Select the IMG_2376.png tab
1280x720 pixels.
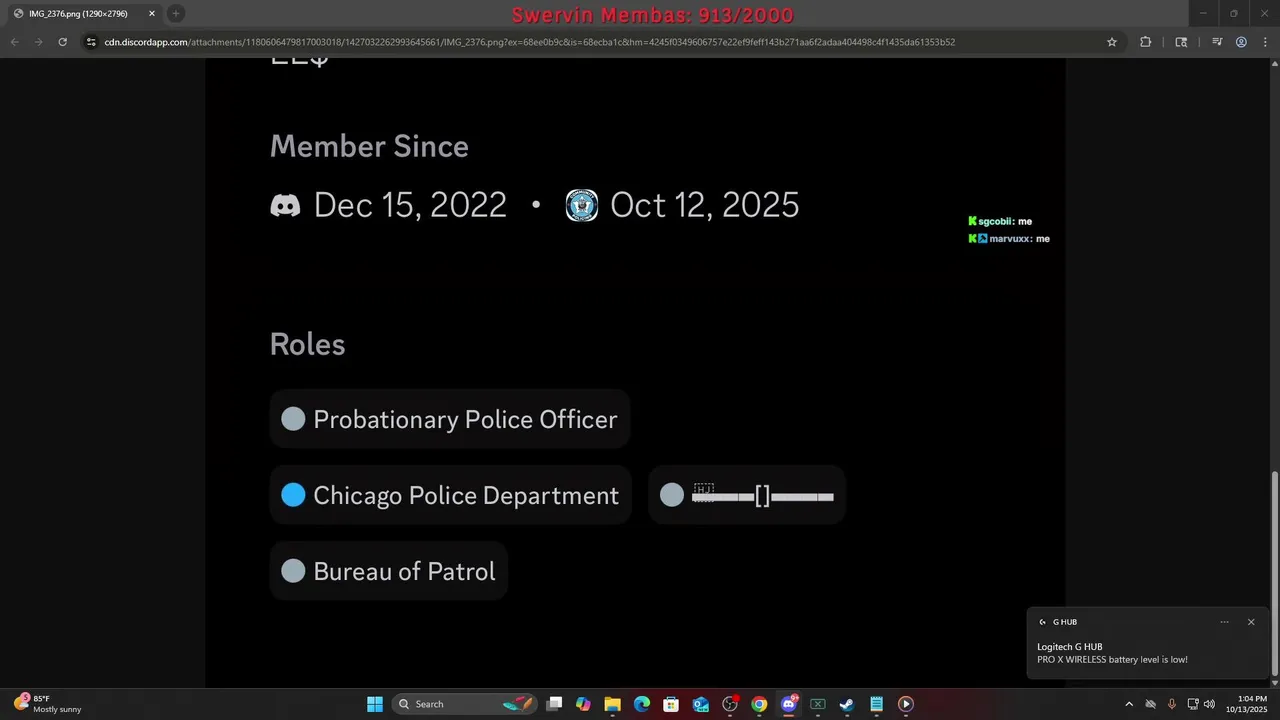84,14
